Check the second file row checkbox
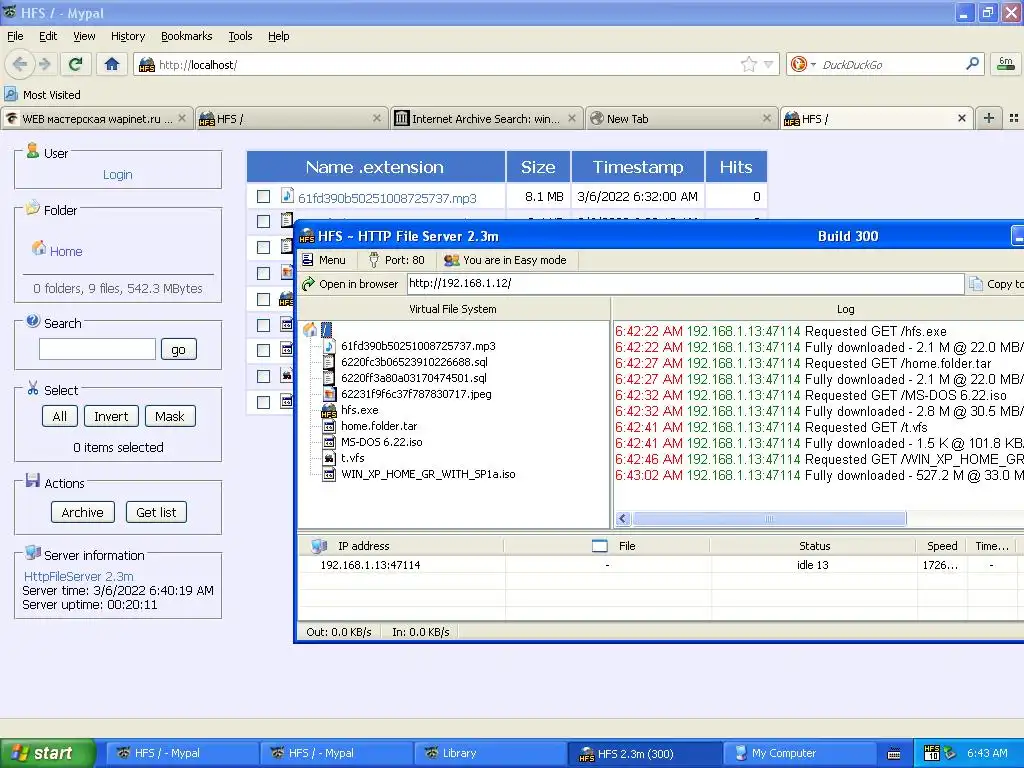 point(263,221)
